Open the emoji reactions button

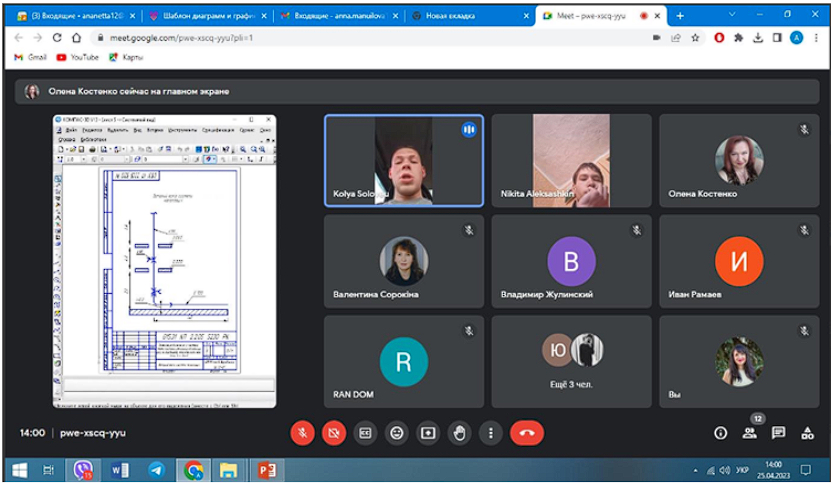pos(397,432)
